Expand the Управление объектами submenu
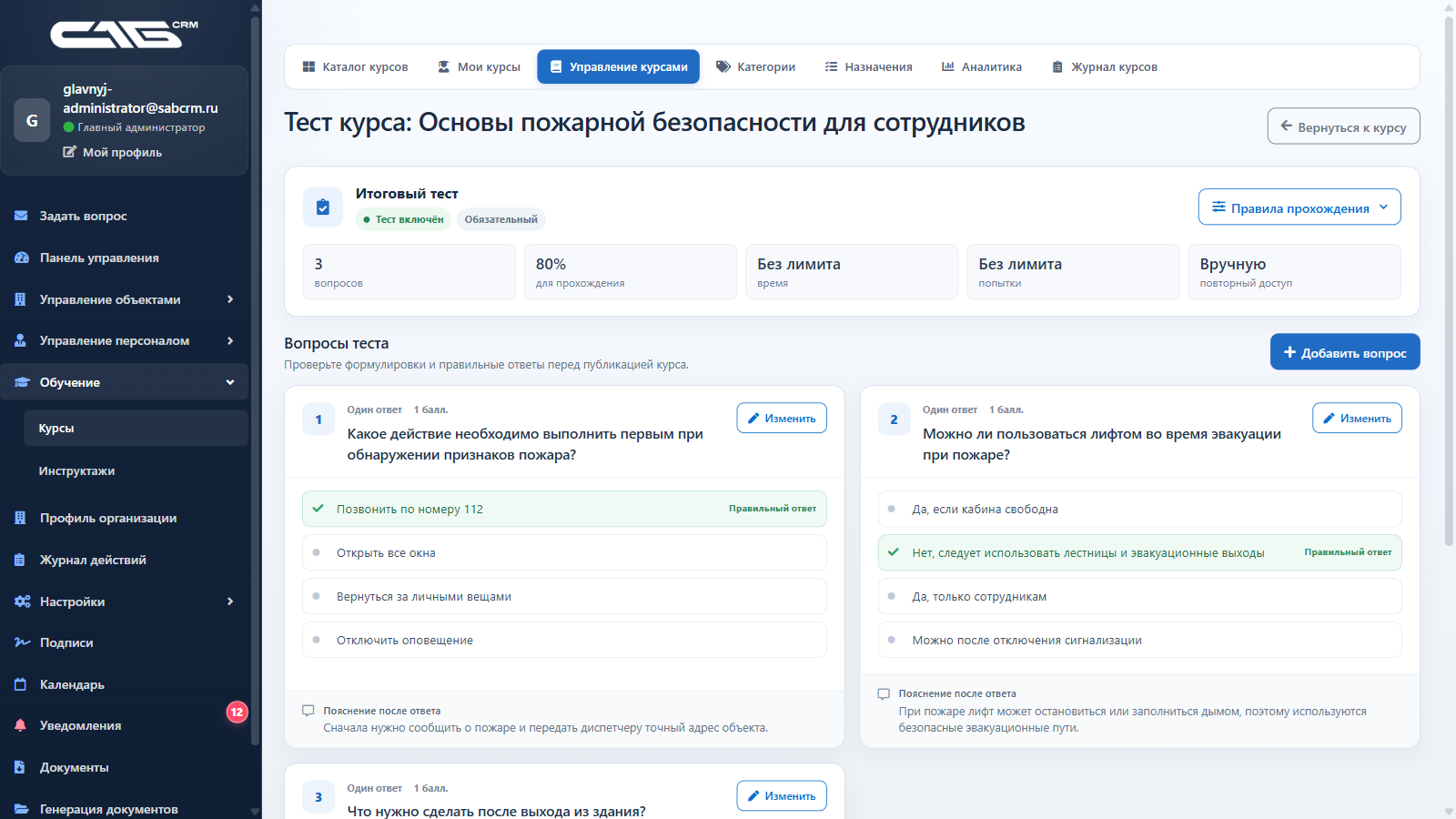 tap(230, 299)
